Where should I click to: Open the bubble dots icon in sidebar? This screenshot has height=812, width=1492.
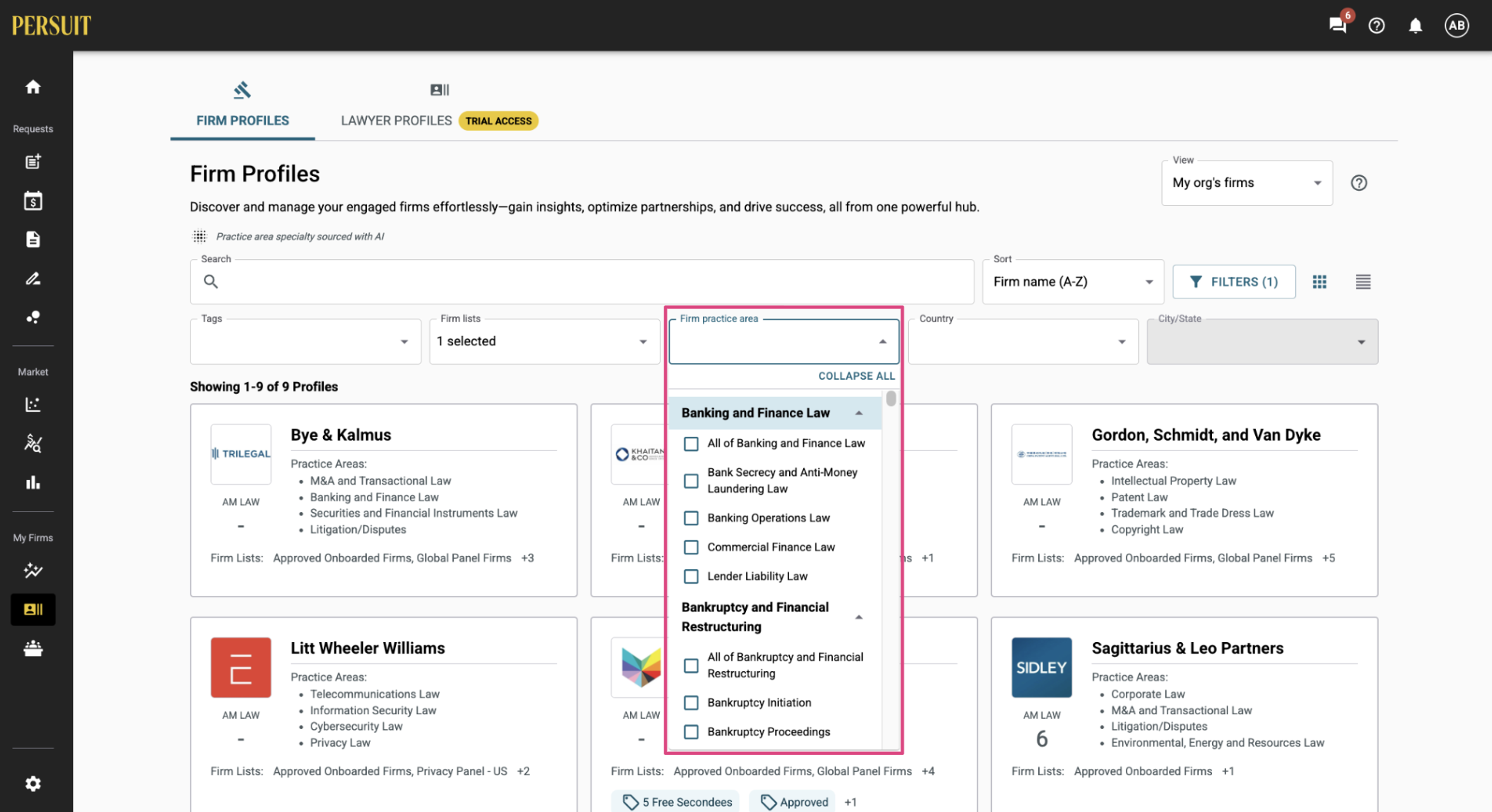coord(33,317)
